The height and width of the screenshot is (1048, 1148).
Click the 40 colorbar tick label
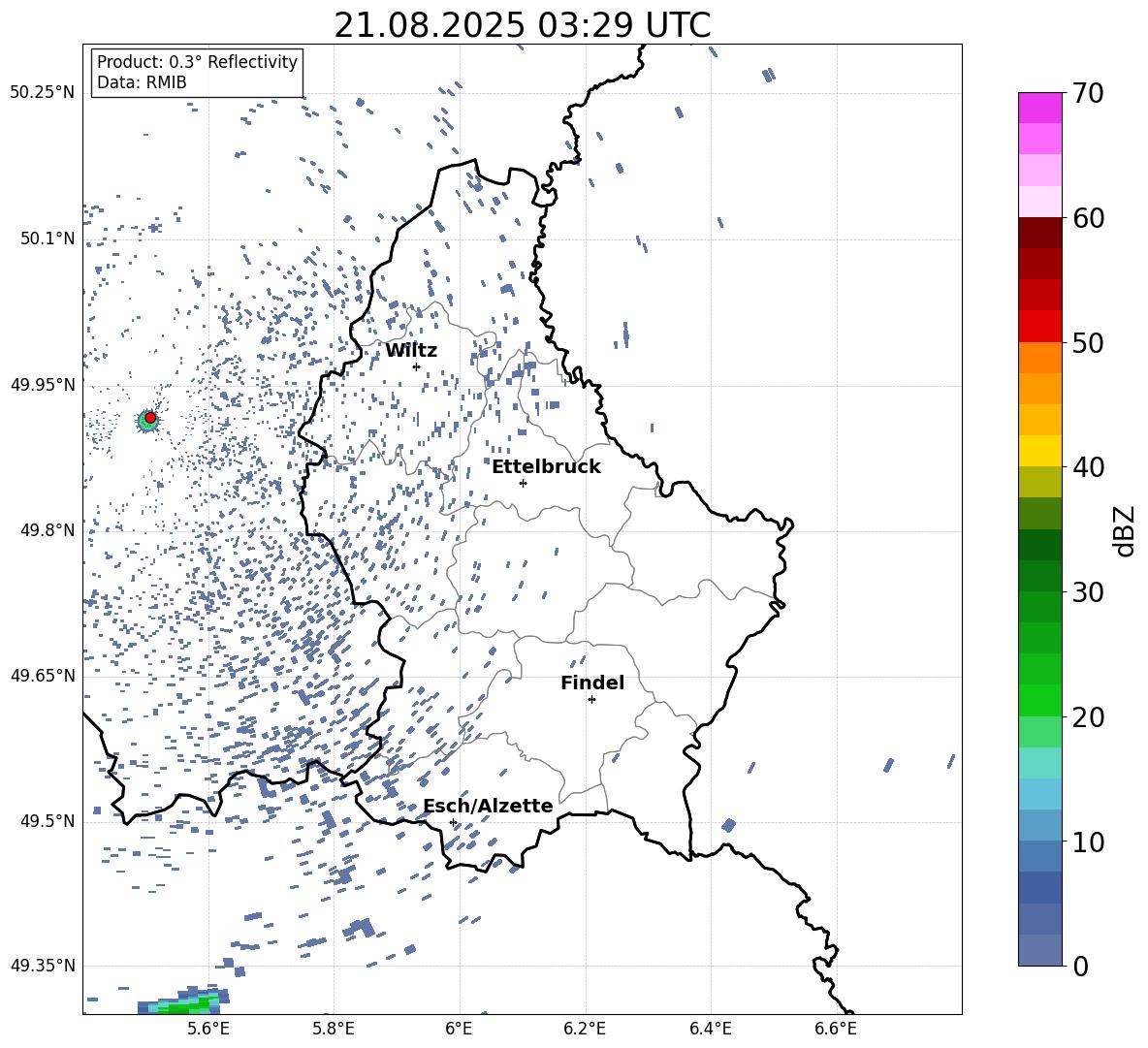(1088, 467)
